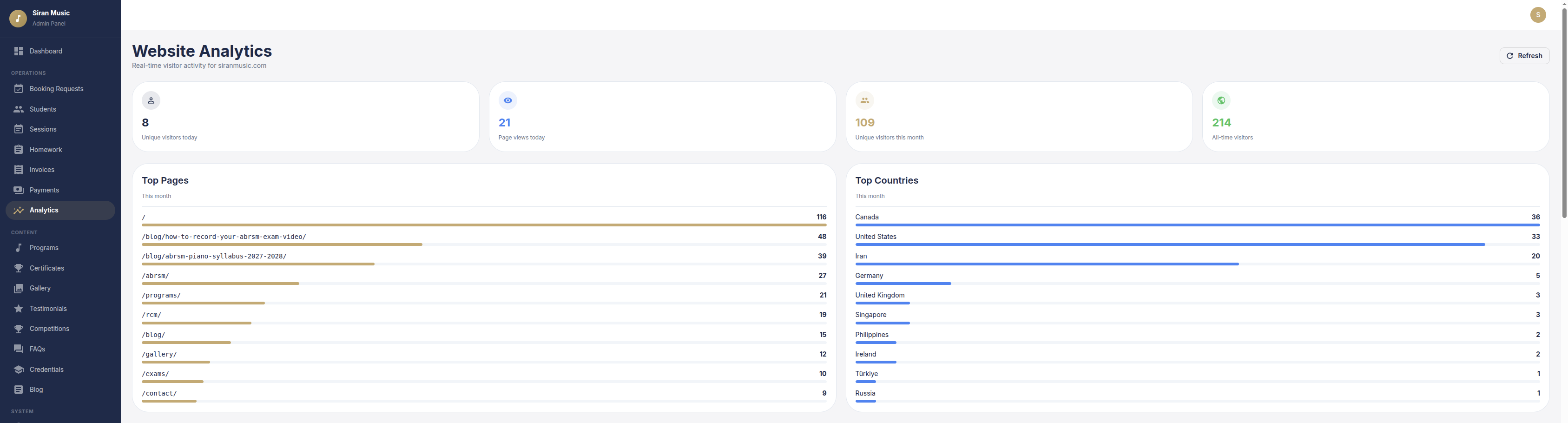Click the group icon on monthly visitors card
1568x423 pixels.
(x=864, y=100)
